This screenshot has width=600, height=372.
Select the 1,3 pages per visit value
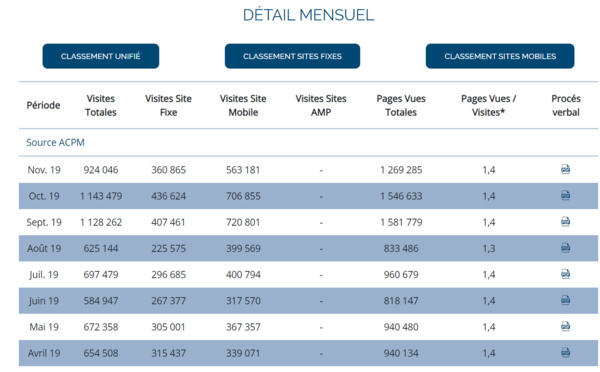point(489,249)
